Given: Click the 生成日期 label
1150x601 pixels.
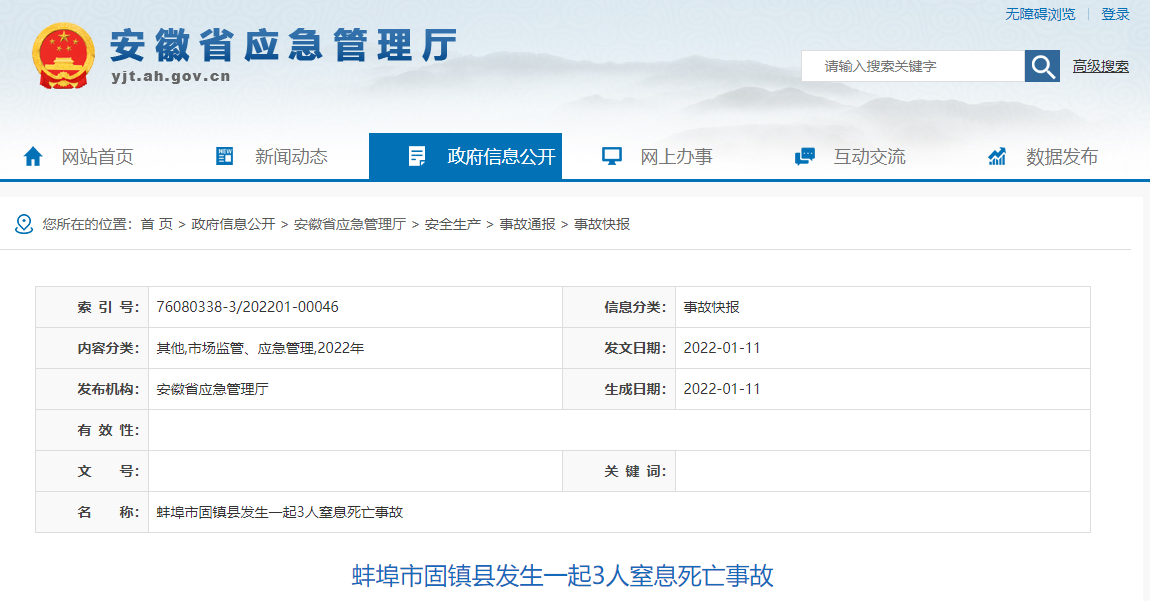Looking at the screenshot, I should pyautogui.click(x=635, y=390).
